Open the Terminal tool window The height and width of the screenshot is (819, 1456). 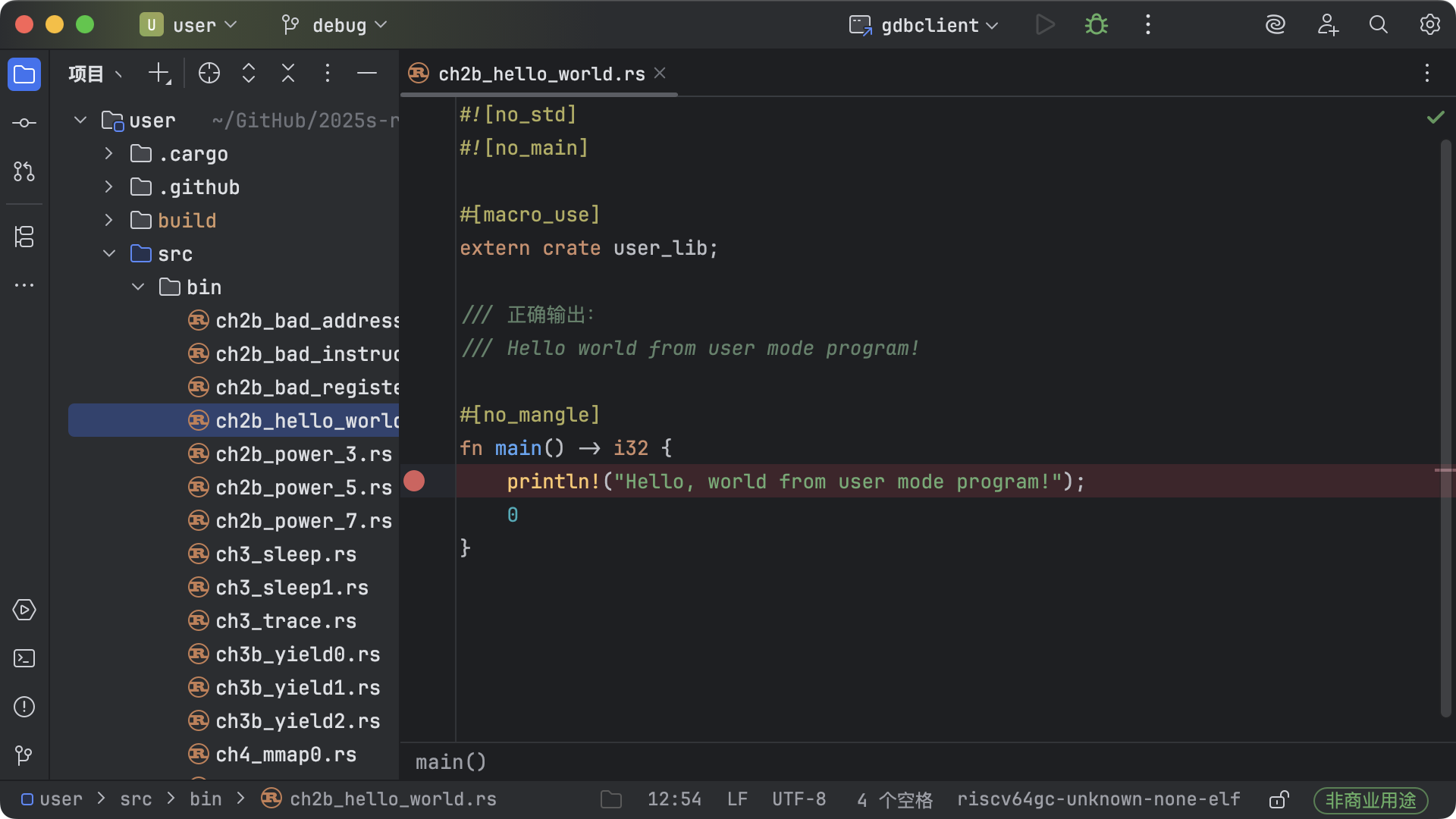click(24, 658)
